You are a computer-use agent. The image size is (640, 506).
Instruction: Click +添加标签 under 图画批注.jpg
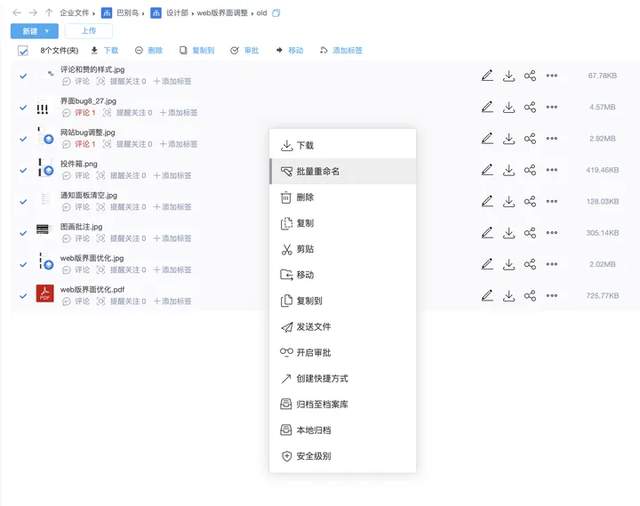click(x=173, y=238)
